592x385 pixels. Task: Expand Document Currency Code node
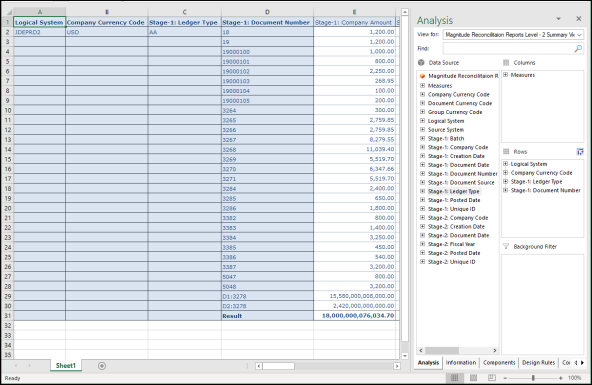422,103
